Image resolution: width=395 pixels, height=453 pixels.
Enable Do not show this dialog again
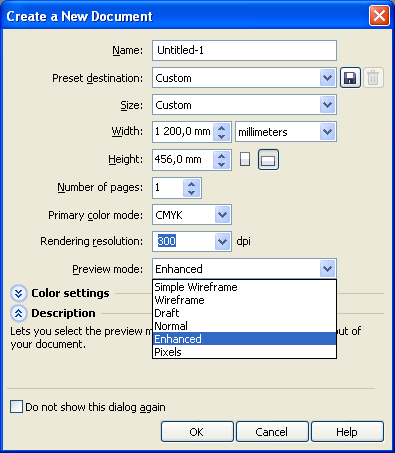(16, 407)
